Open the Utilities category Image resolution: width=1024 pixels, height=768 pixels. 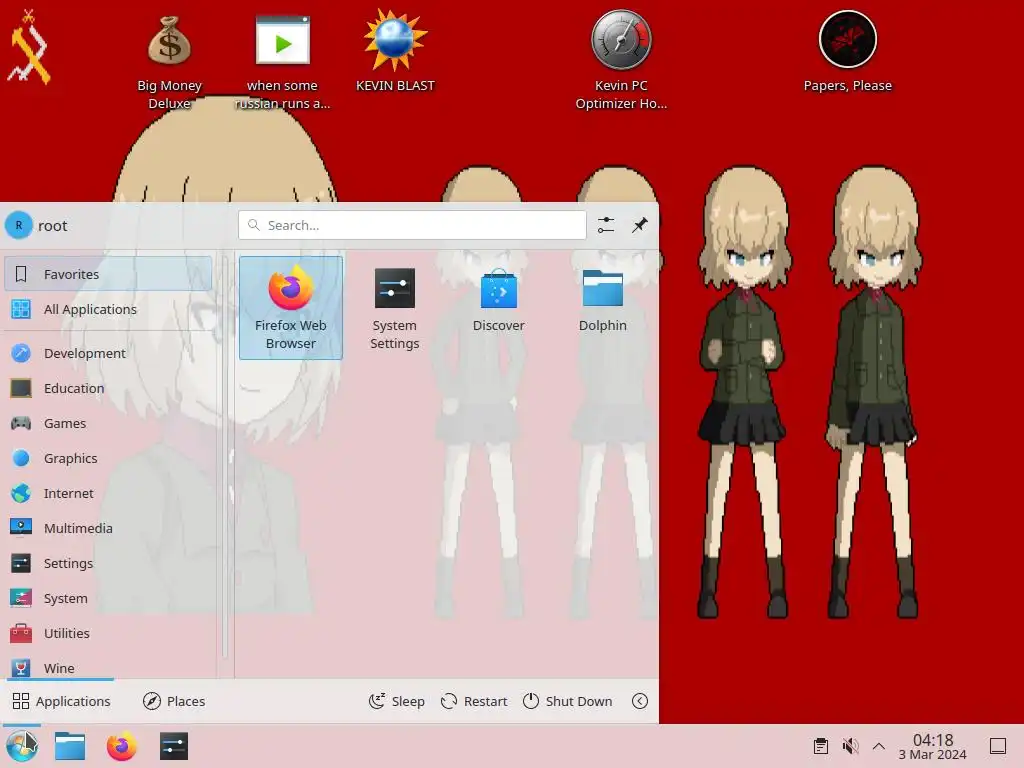(108, 633)
